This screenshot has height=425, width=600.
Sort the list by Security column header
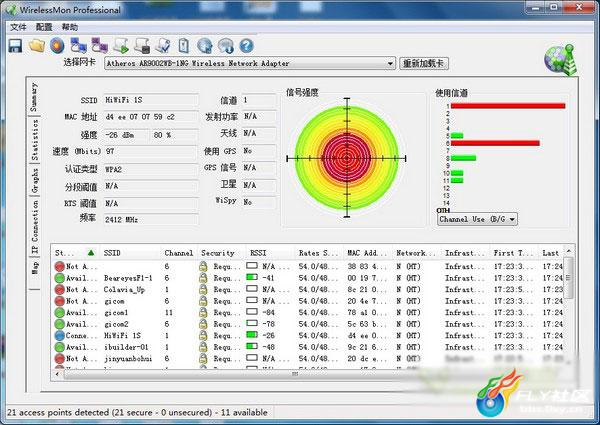[221, 253]
